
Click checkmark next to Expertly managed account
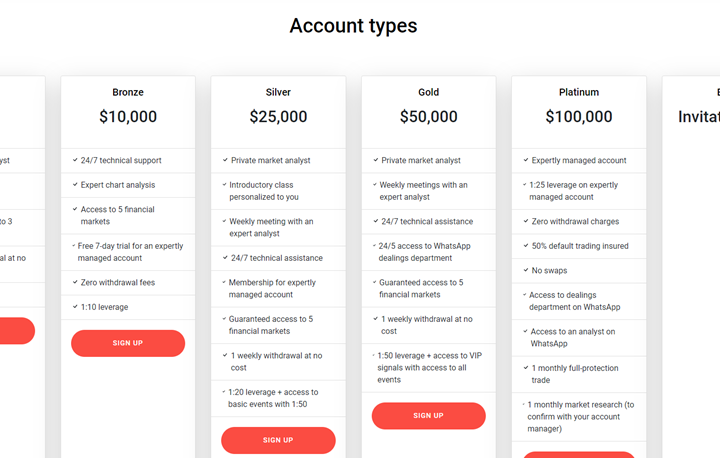click(525, 160)
